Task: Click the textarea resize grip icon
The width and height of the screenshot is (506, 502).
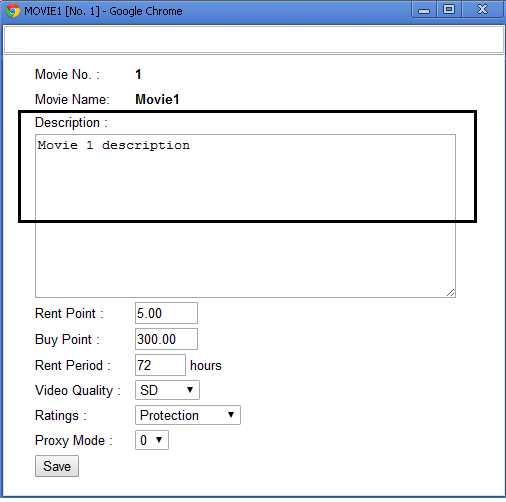Action: pyautogui.click(x=450, y=292)
